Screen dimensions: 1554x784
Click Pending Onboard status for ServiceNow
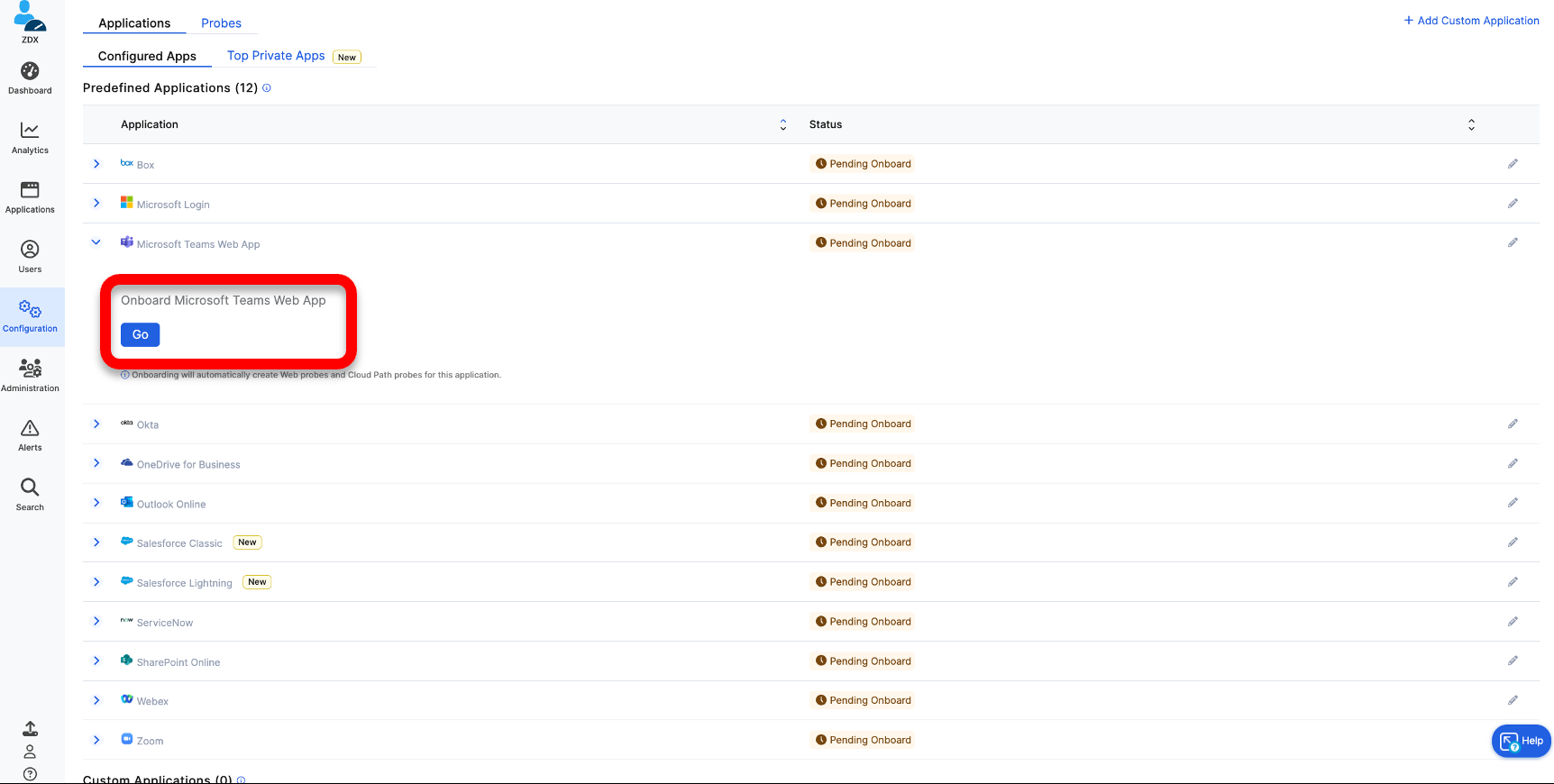pos(864,622)
